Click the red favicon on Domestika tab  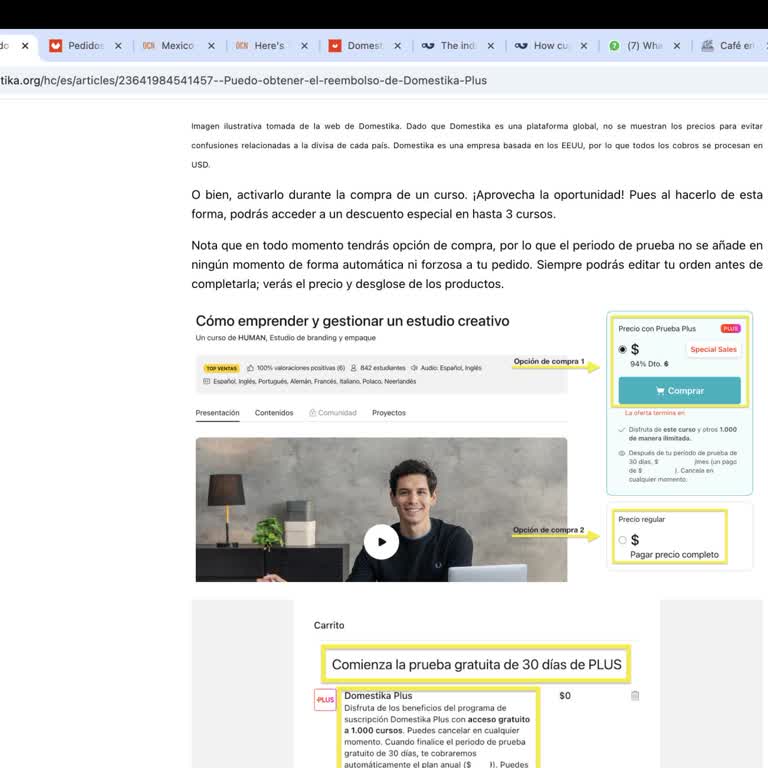point(335,46)
